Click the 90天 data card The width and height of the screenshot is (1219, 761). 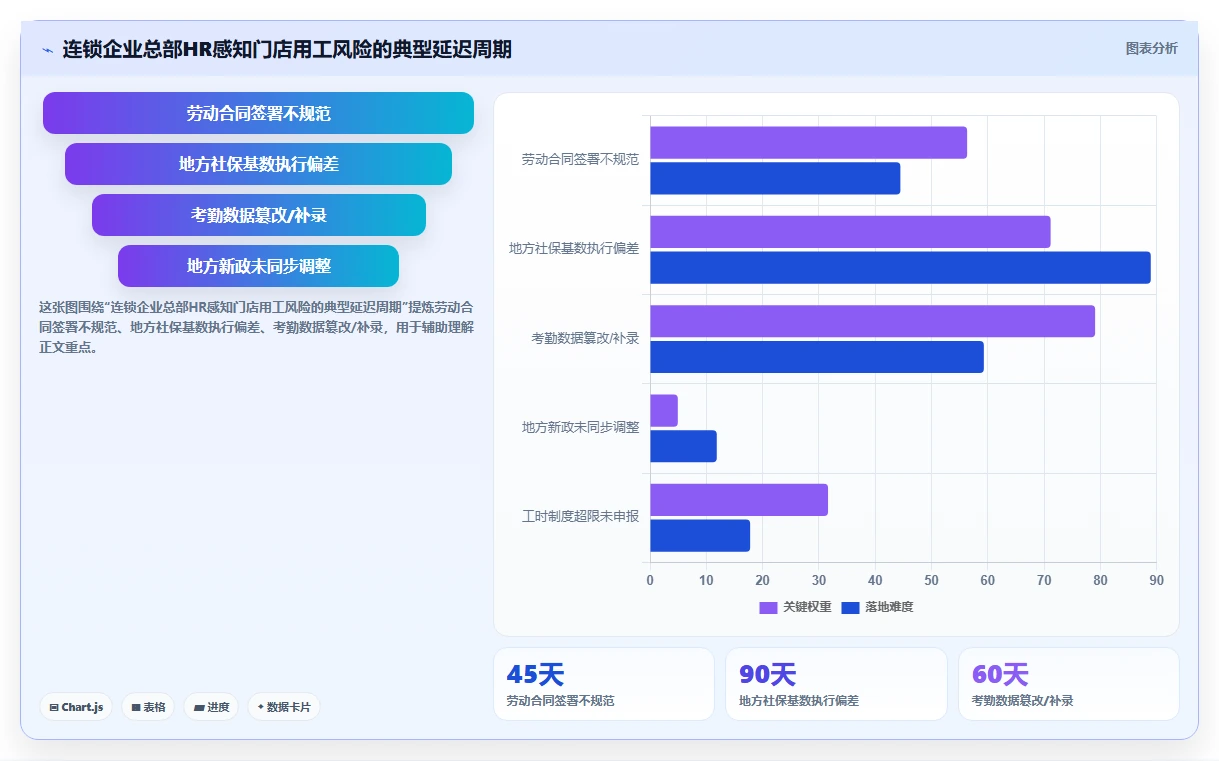pos(836,684)
